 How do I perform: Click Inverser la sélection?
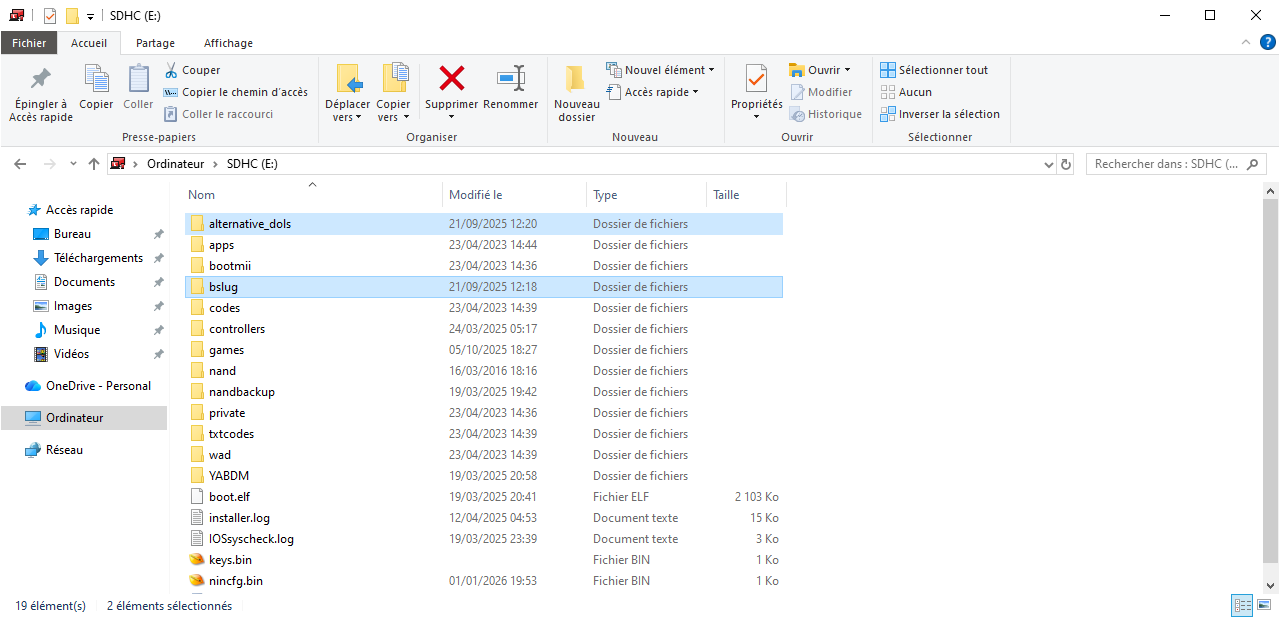[940, 114]
